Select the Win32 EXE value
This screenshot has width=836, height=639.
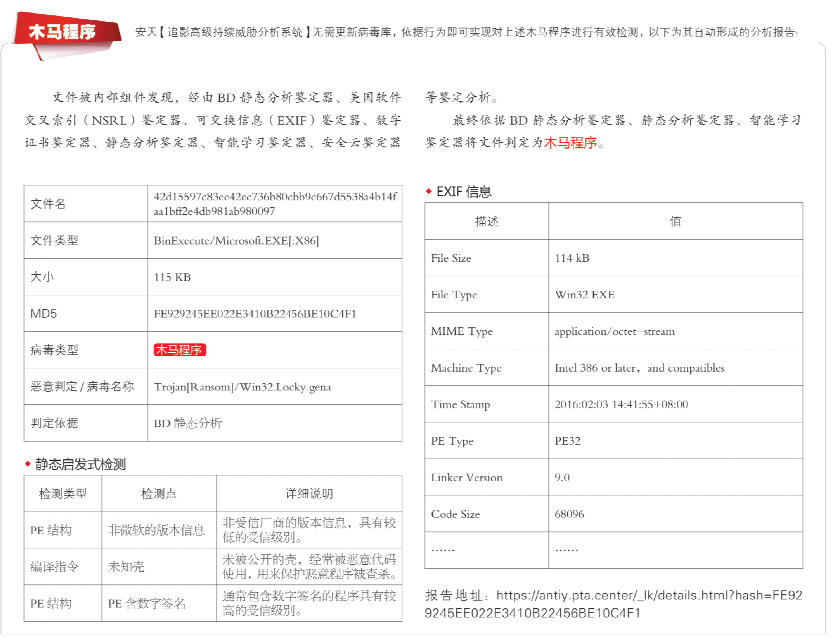coord(585,295)
